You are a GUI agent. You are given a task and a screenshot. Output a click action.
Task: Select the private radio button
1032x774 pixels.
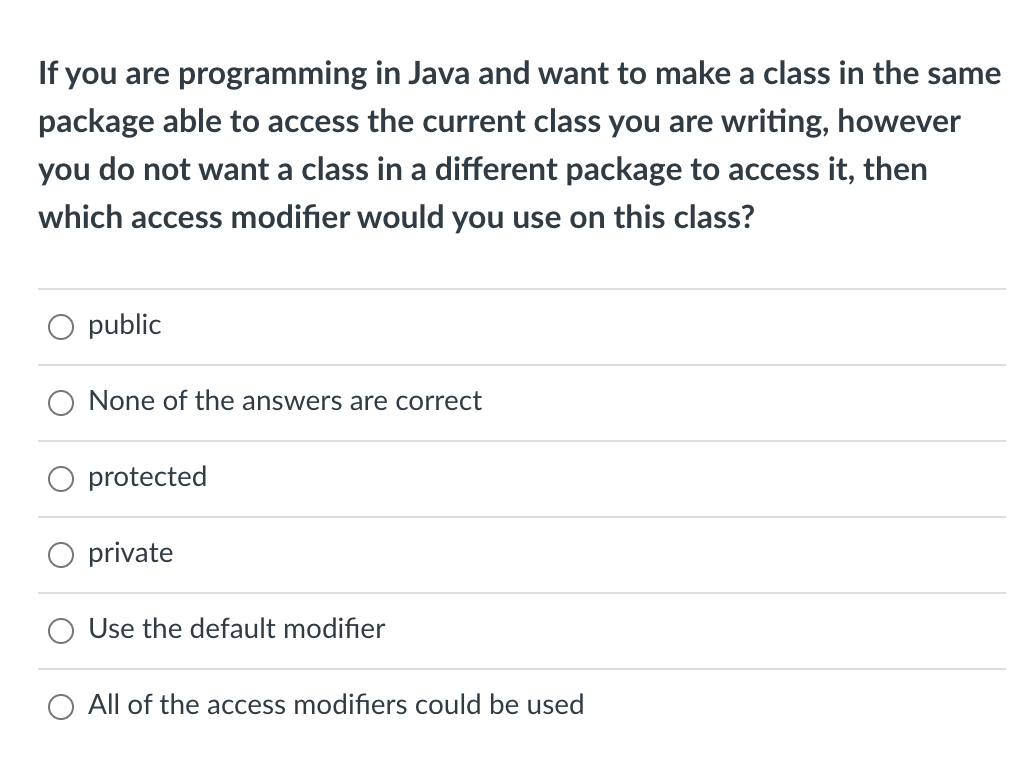61,554
